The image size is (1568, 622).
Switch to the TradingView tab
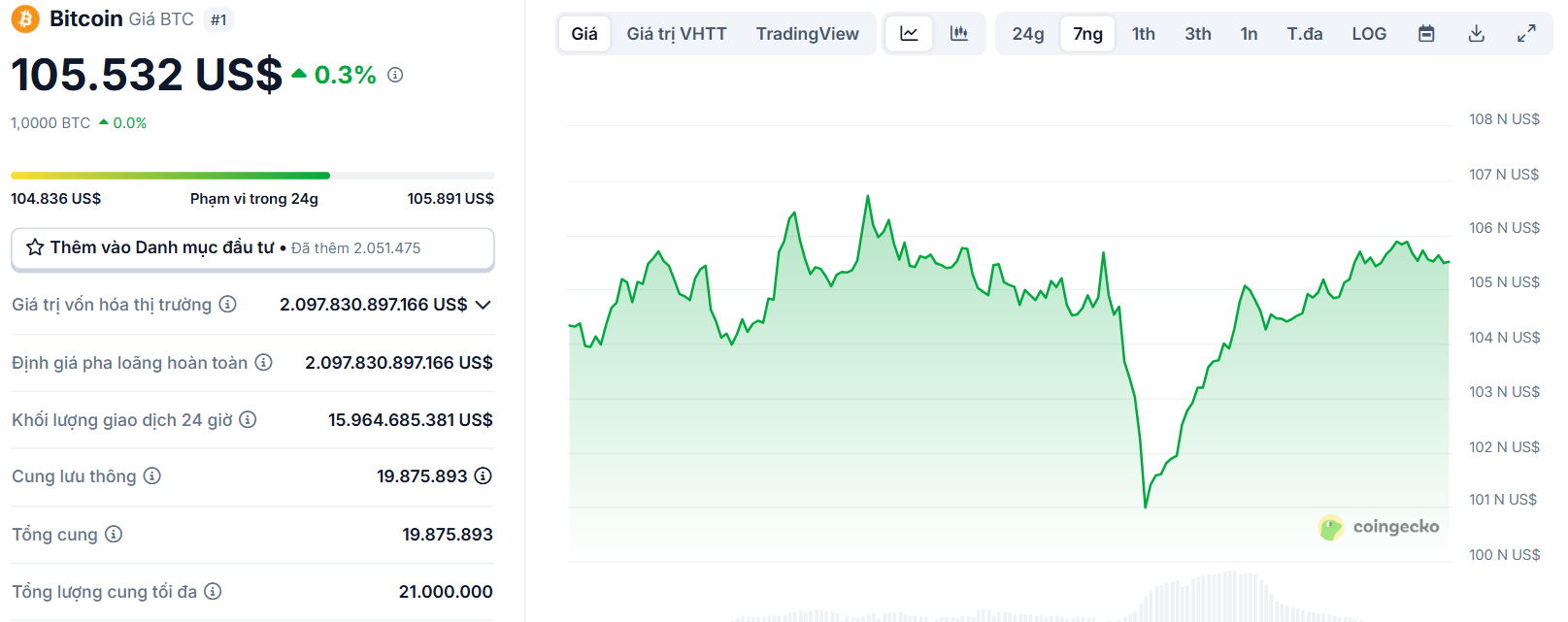(808, 34)
